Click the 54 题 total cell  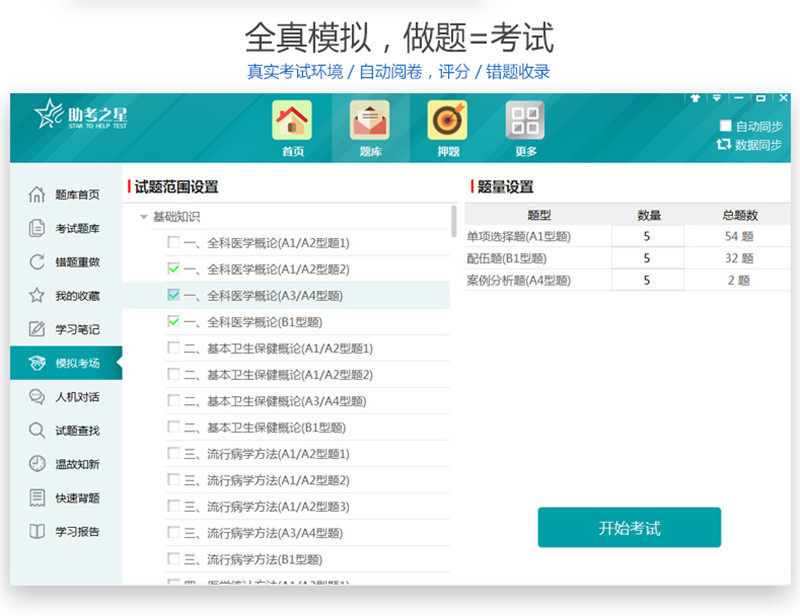click(739, 236)
